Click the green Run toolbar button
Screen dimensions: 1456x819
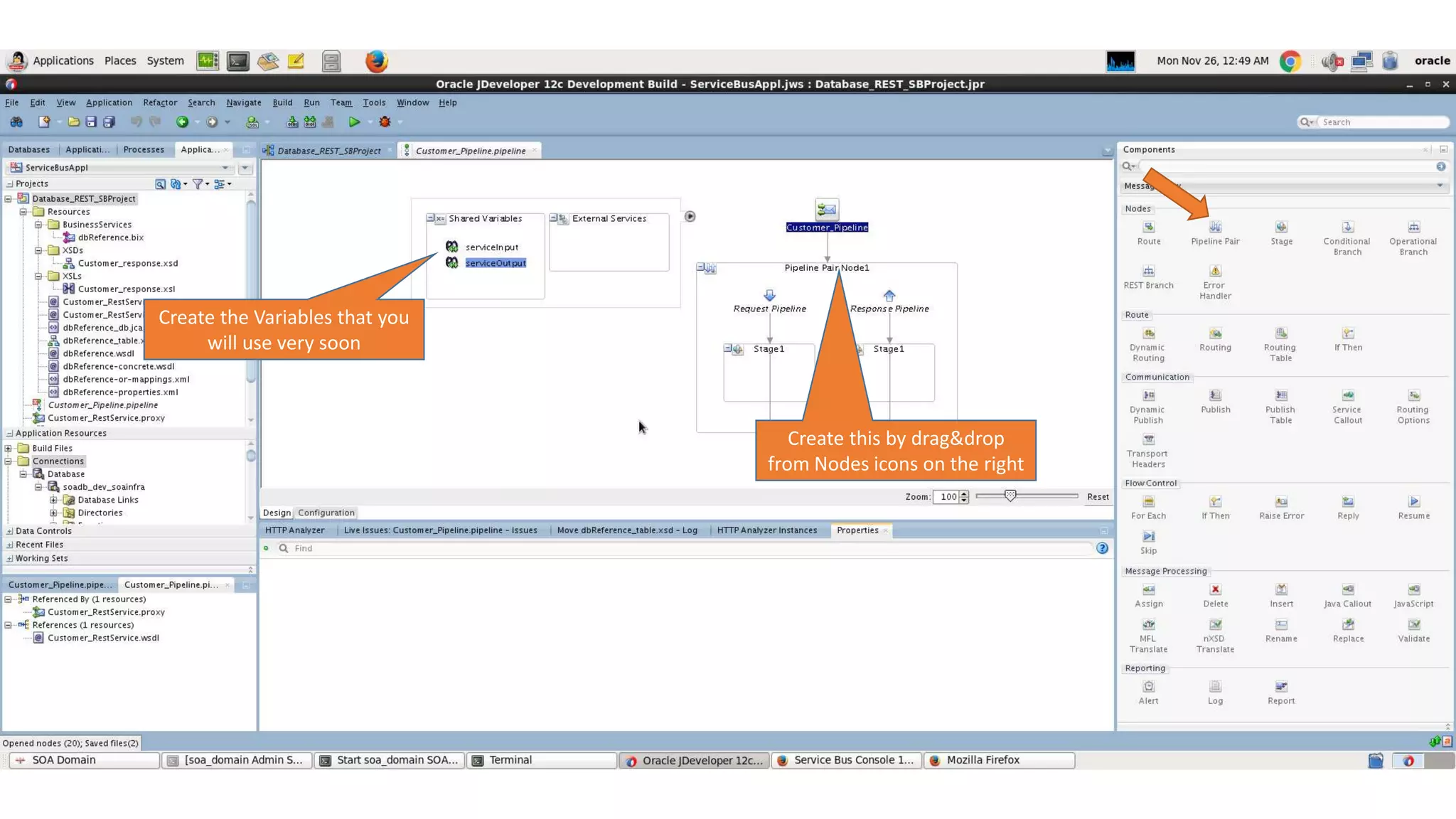tap(354, 122)
